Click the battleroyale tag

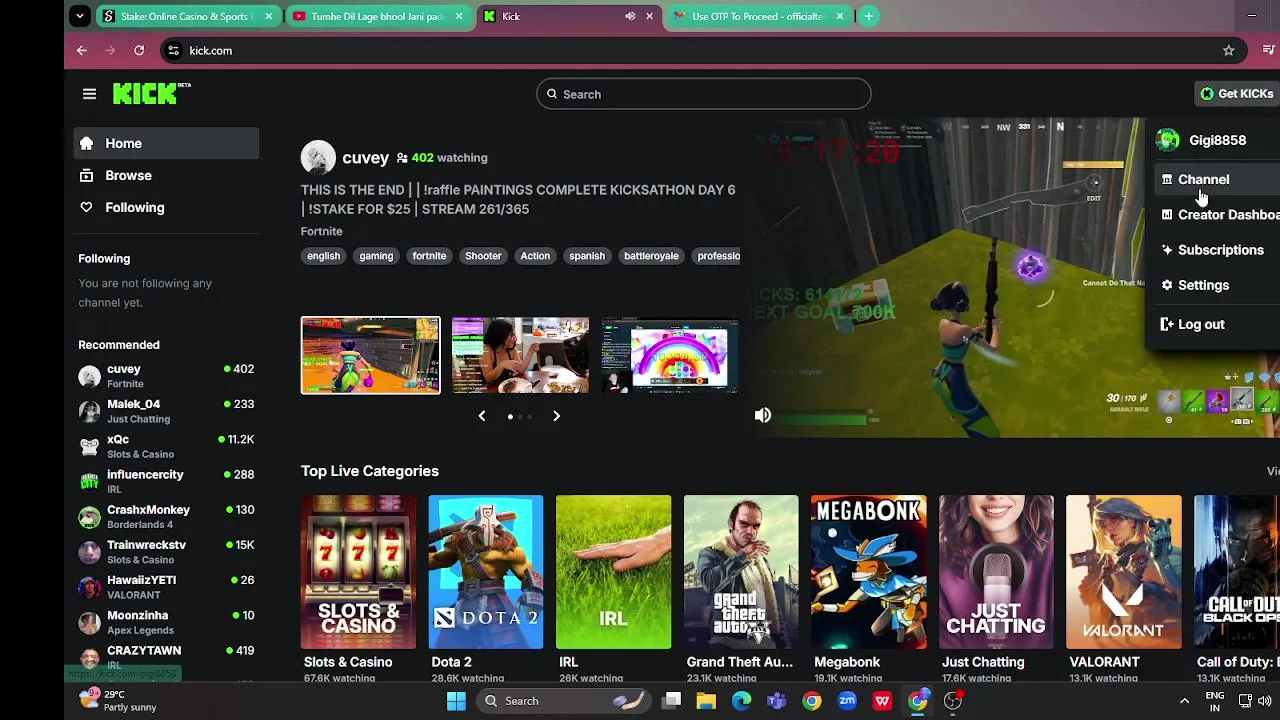[651, 256]
